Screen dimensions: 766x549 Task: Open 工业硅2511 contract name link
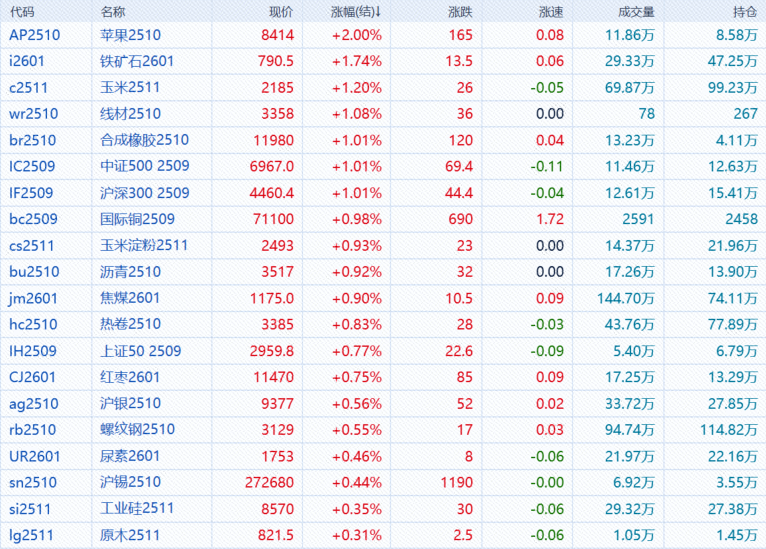click(137, 508)
